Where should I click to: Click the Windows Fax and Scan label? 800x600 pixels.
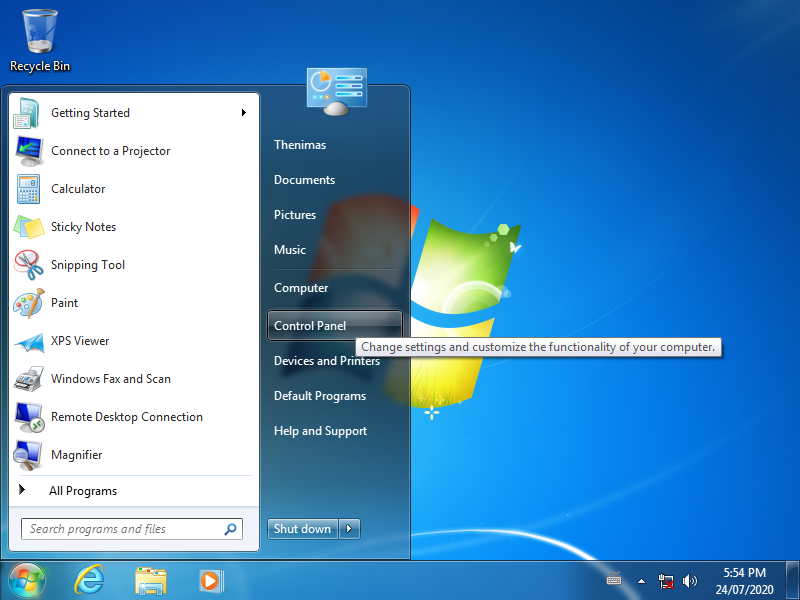point(111,379)
